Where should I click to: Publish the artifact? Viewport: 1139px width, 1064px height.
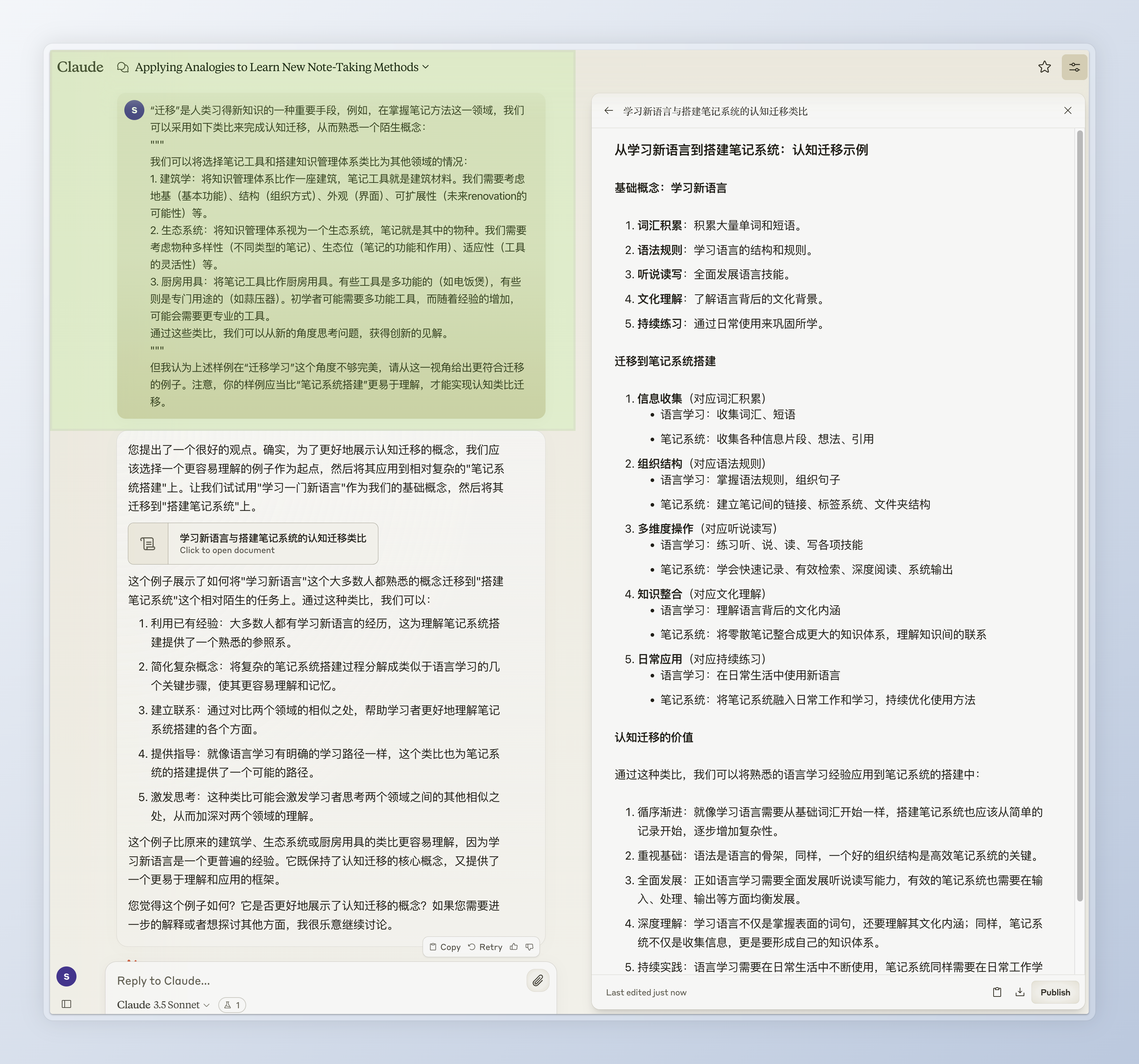pyautogui.click(x=1055, y=993)
